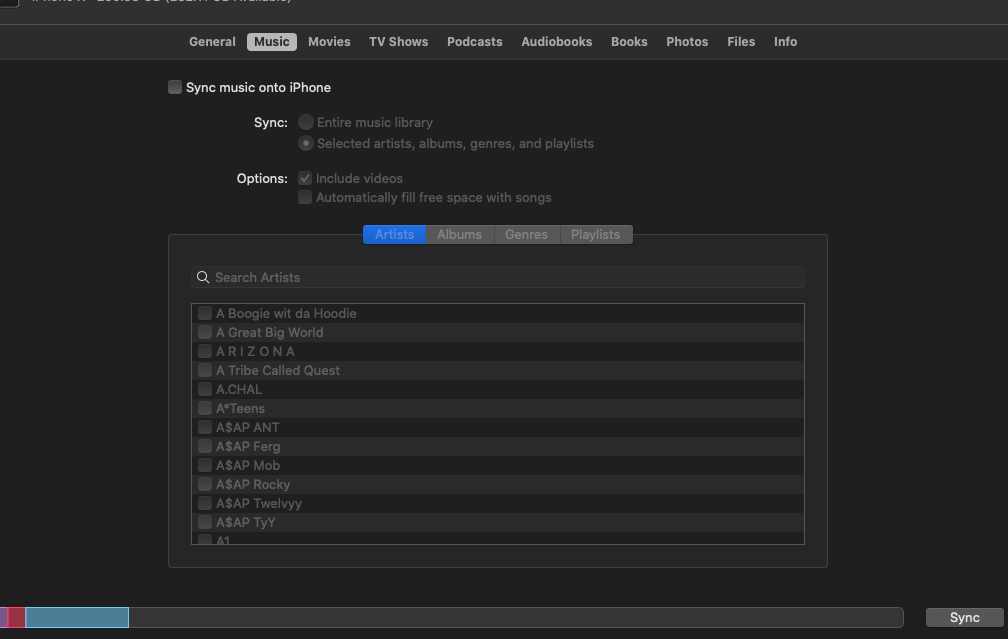Click the purple storage bar segment
Image resolution: width=1008 pixels, height=639 pixels.
(x=3, y=617)
